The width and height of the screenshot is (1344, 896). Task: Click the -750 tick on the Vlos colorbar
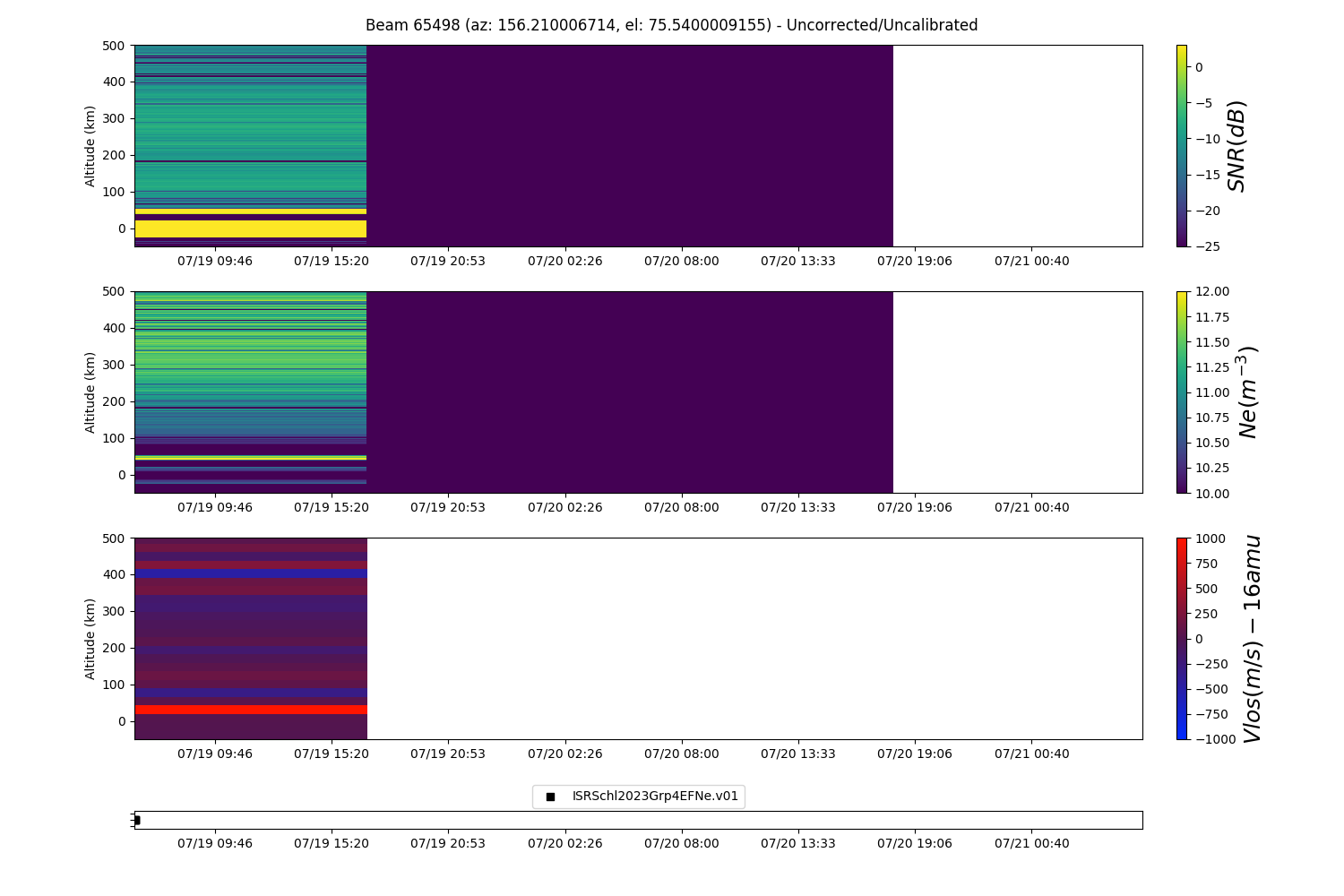[x=1210, y=714]
